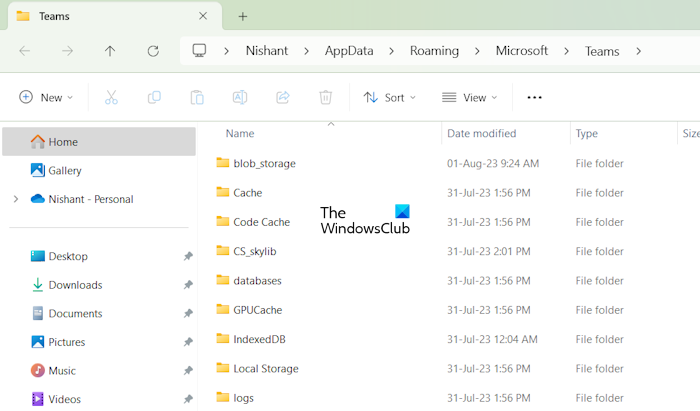Toggle the pin next to Downloads
This screenshot has width=700, height=411.
[x=188, y=285]
